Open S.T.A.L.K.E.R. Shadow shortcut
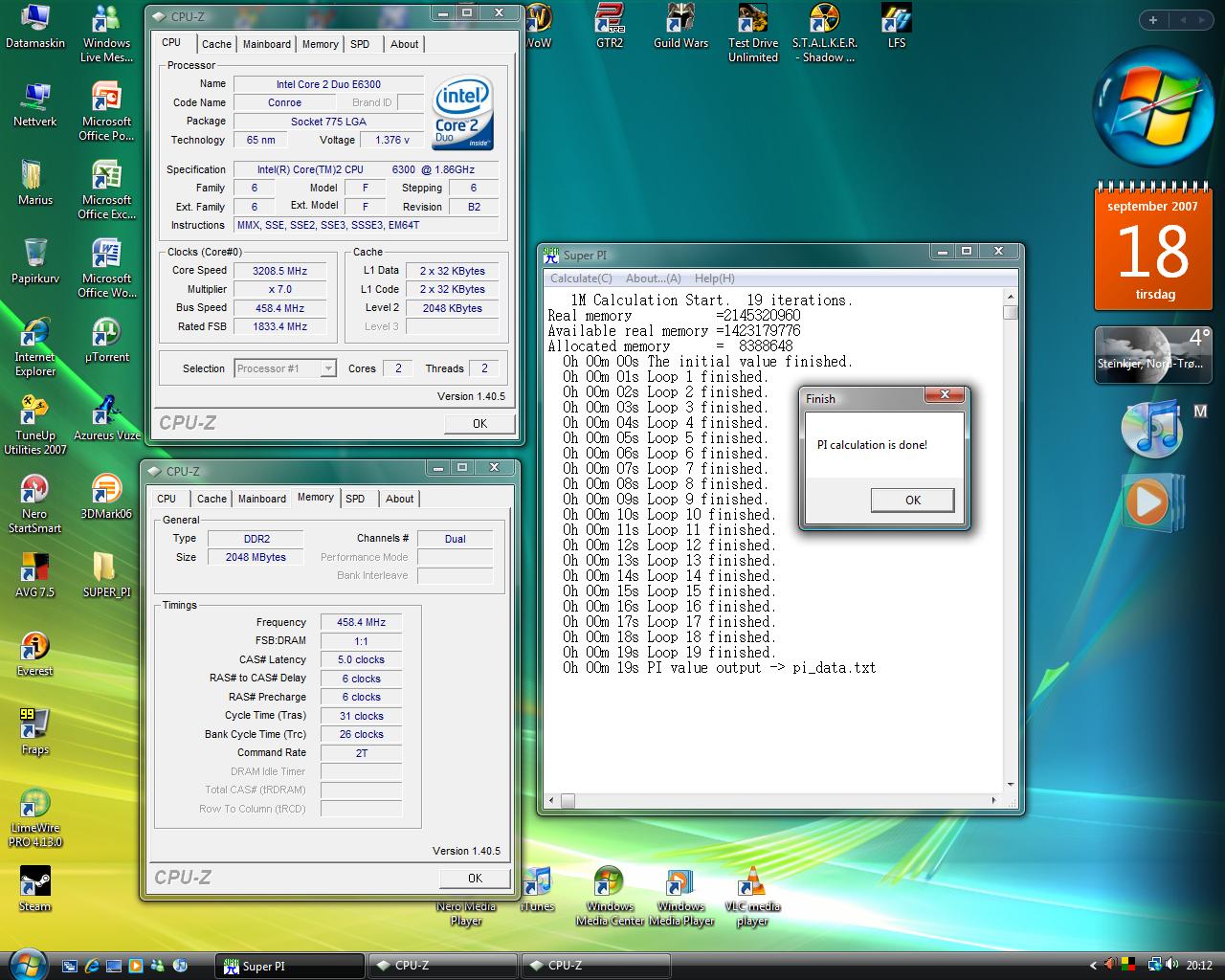This screenshot has height=980, width=1225. click(824, 34)
